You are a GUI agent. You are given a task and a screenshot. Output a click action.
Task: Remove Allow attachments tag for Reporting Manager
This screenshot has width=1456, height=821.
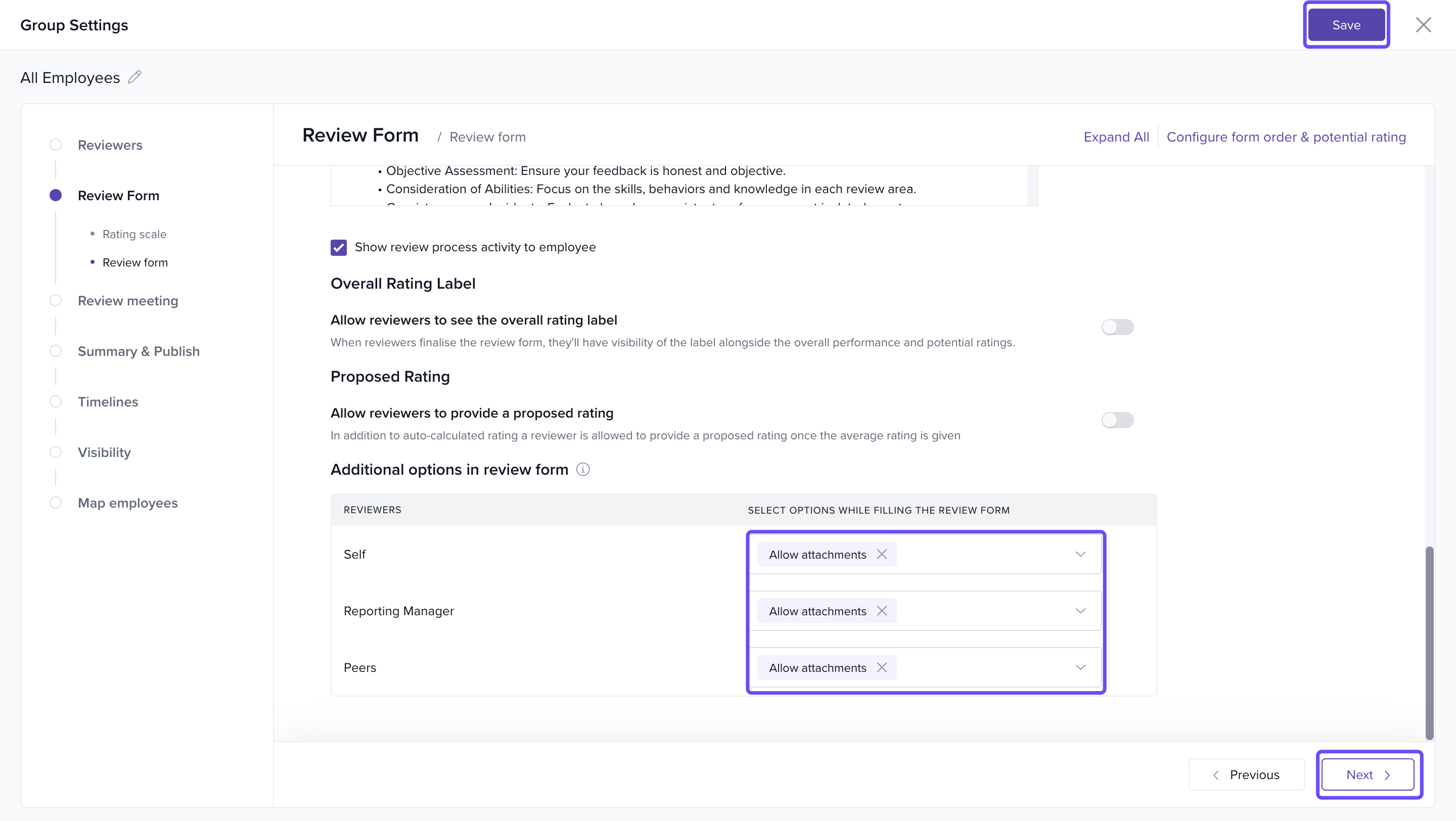pyautogui.click(x=882, y=611)
